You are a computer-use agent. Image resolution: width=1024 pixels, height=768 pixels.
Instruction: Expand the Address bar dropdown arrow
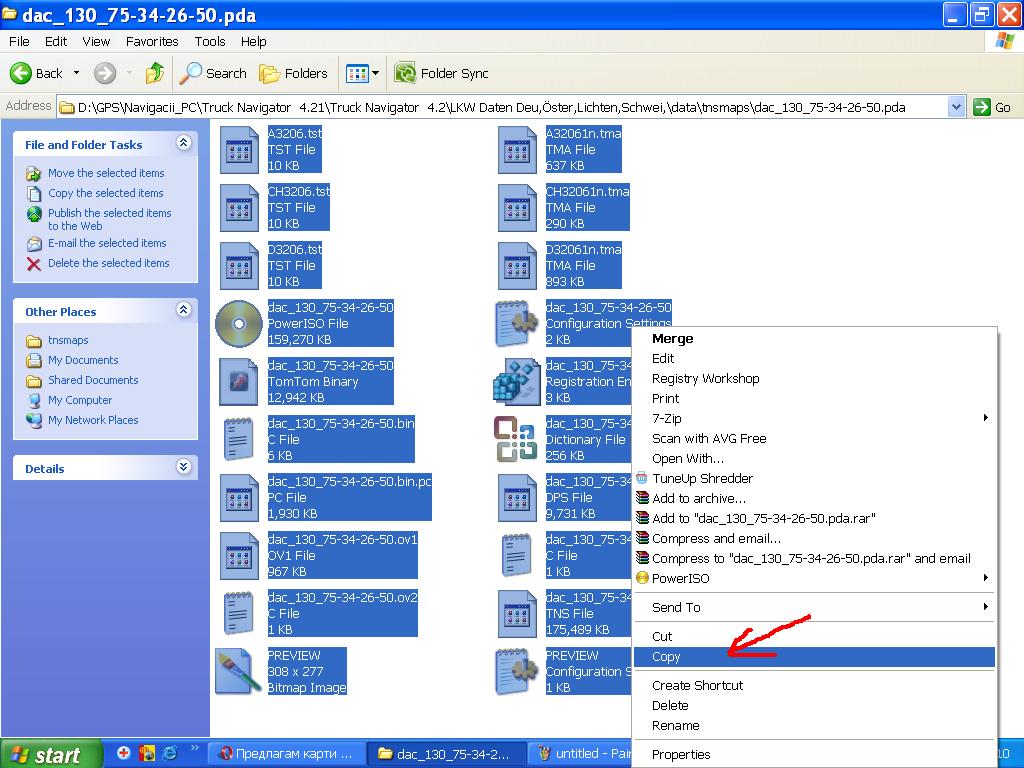click(956, 107)
